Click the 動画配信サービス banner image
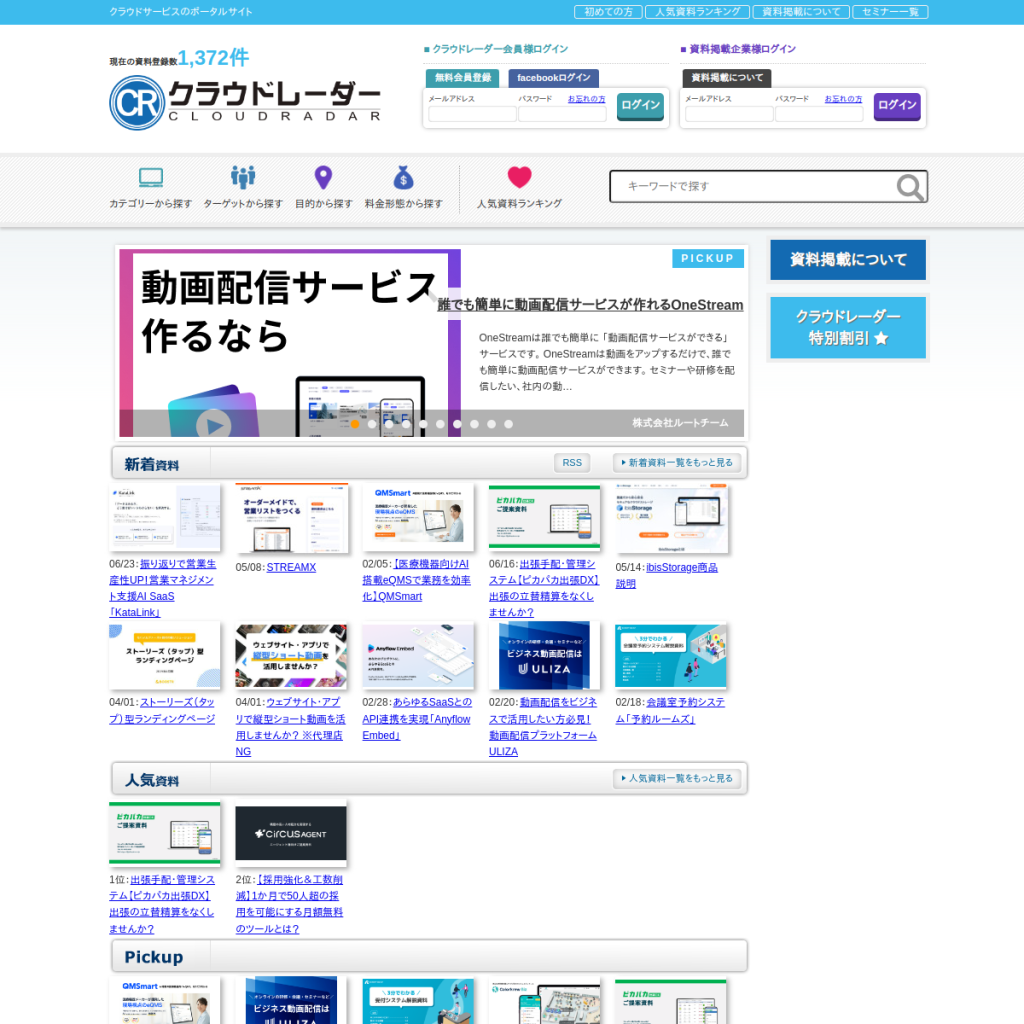The height and width of the screenshot is (1024, 1024). (290, 342)
